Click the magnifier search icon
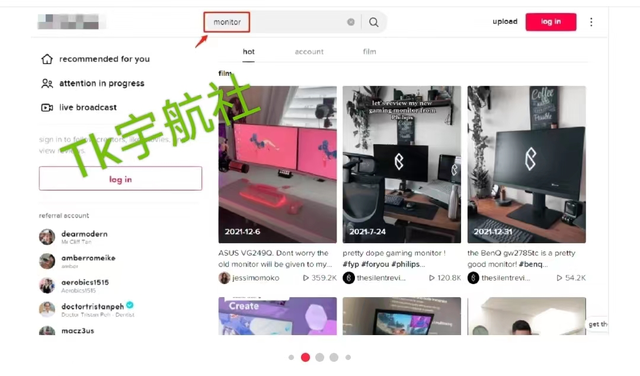Screen dimensions: 640x376 click(x=373, y=22)
